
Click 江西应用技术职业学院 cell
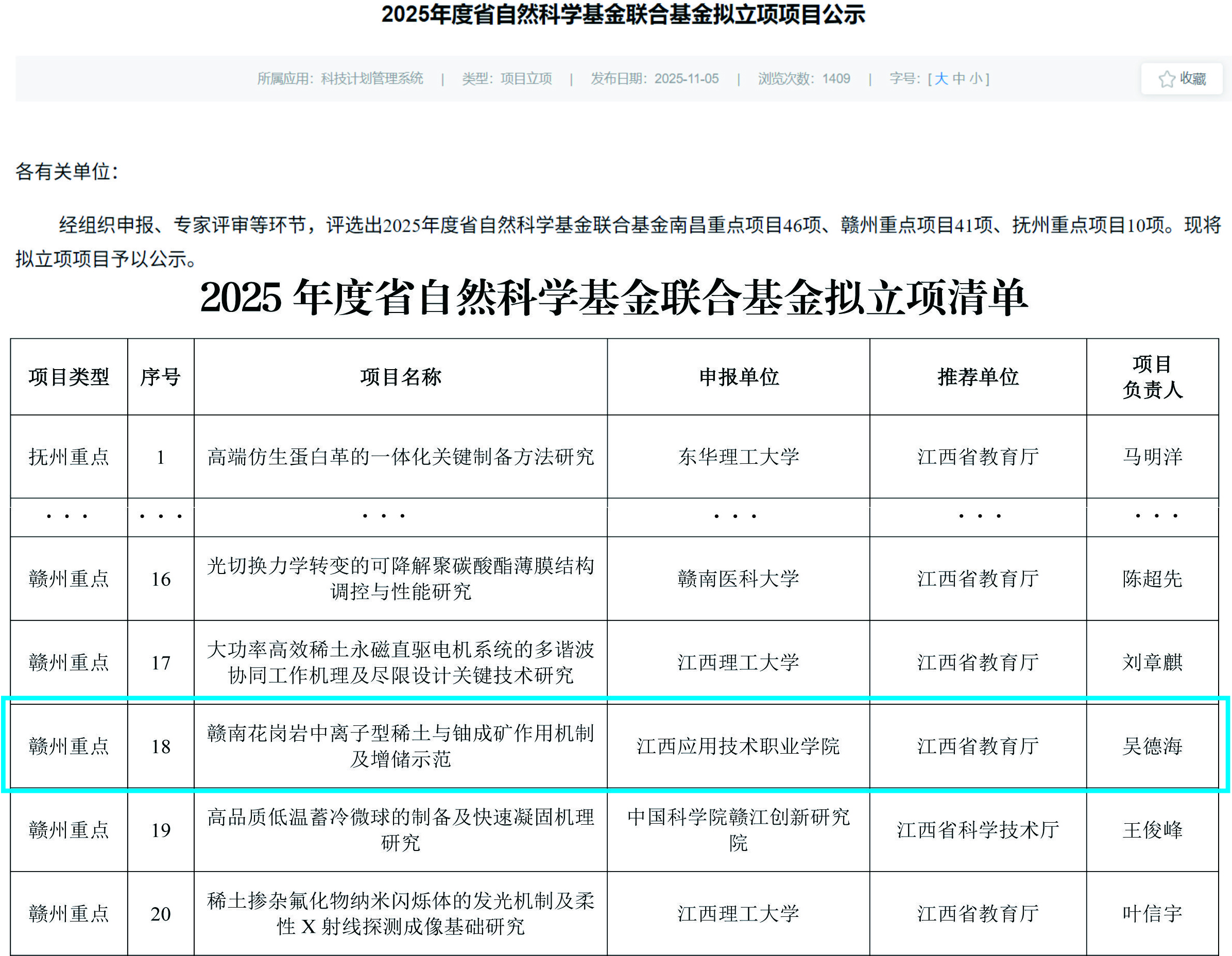tap(739, 746)
